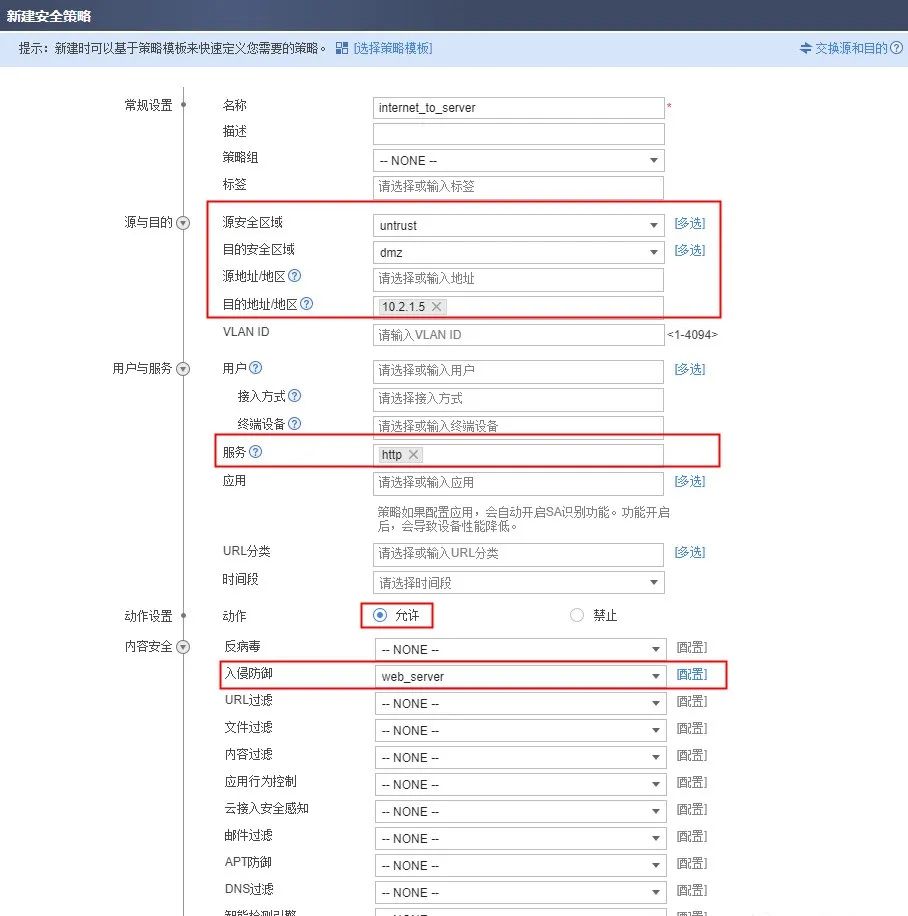Open the 云接入安全感知 profile dropdown
The height and width of the screenshot is (916, 908).
521,811
